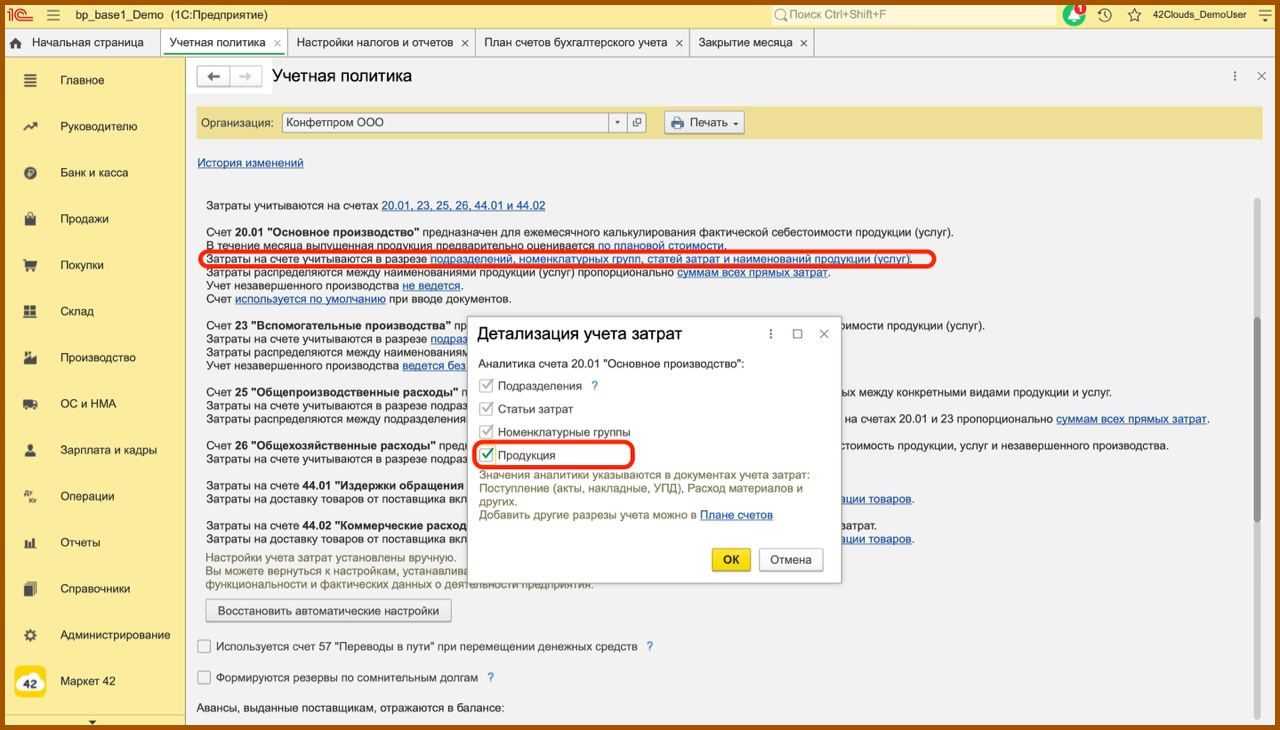Open Производство factory icon in sidebar
The height and width of the screenshot is (730, 1280).
(x=30, y=357)
